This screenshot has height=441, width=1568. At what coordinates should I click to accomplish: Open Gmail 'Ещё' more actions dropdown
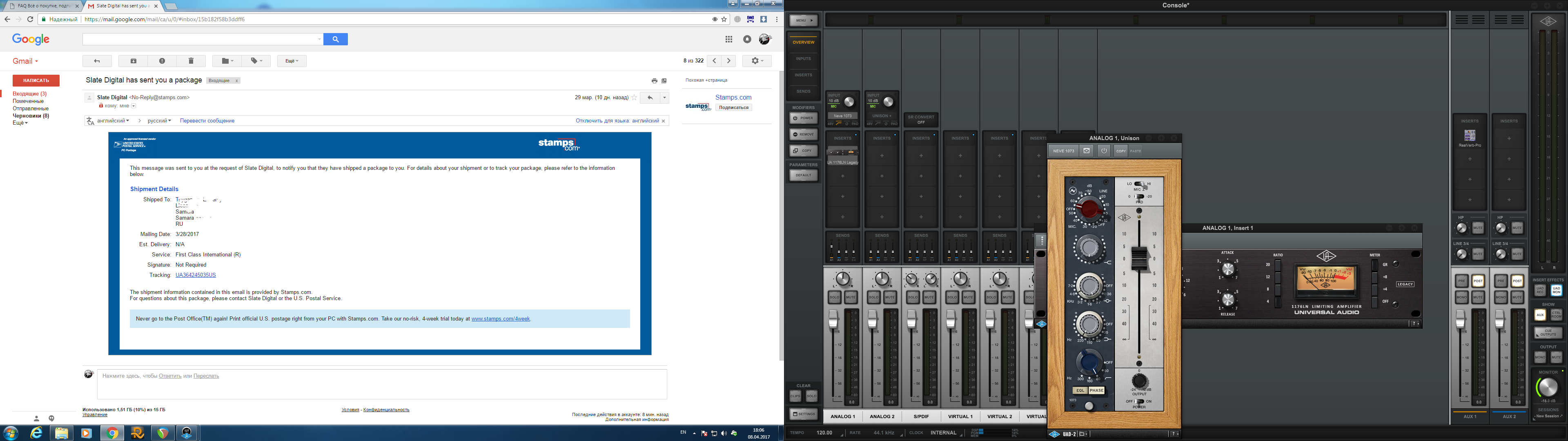(x=292, y=61)
